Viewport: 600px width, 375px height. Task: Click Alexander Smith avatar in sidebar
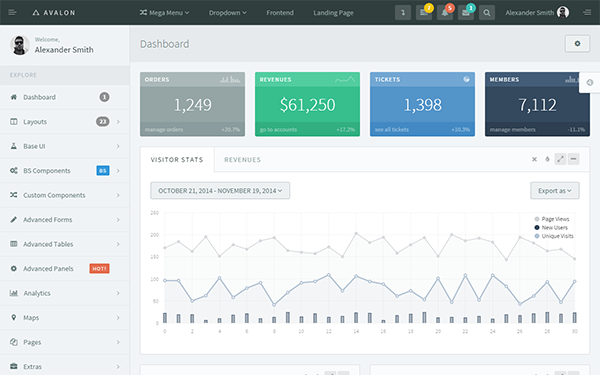[20, 45]
